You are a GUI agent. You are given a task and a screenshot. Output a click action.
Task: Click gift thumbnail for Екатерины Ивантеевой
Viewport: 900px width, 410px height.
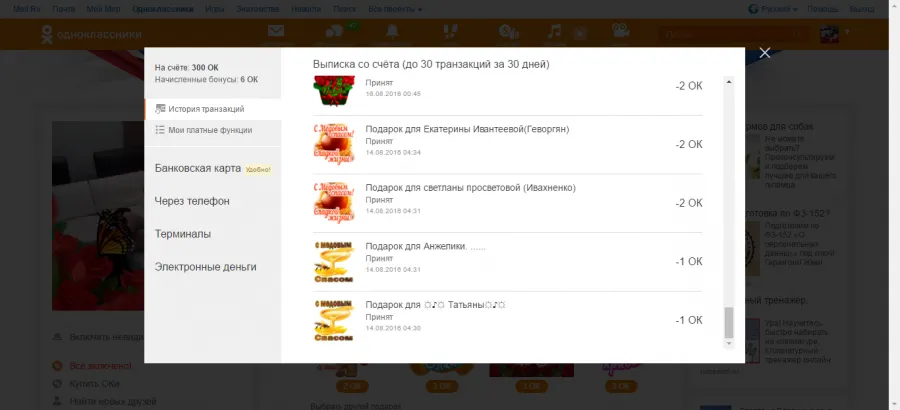pyautogui.click(x=333, y=144)
